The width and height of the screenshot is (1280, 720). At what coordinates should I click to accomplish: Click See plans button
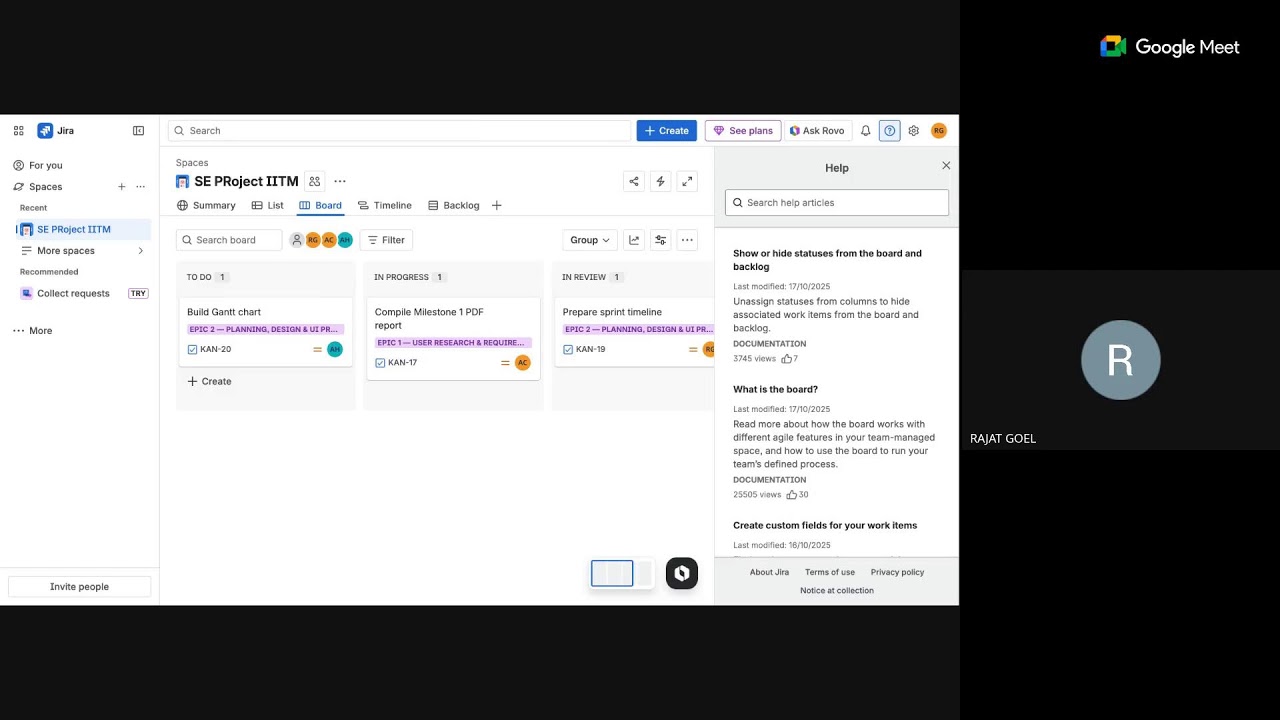[743, 131]
